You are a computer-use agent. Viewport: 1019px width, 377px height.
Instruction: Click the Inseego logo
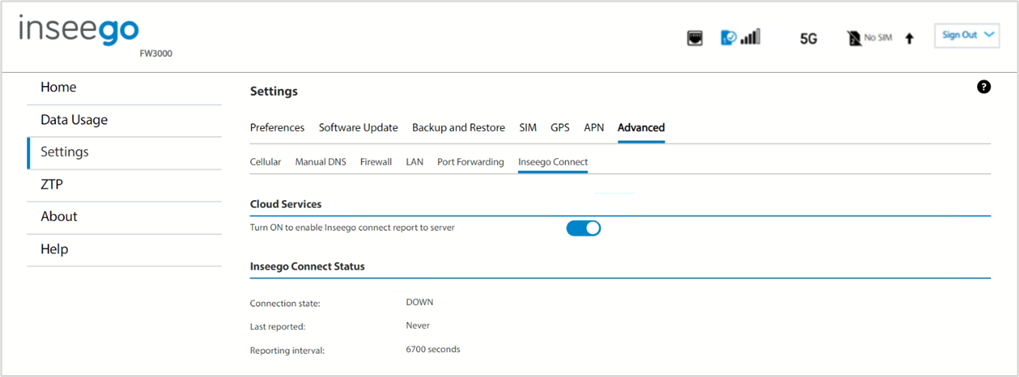coord(79,32)
